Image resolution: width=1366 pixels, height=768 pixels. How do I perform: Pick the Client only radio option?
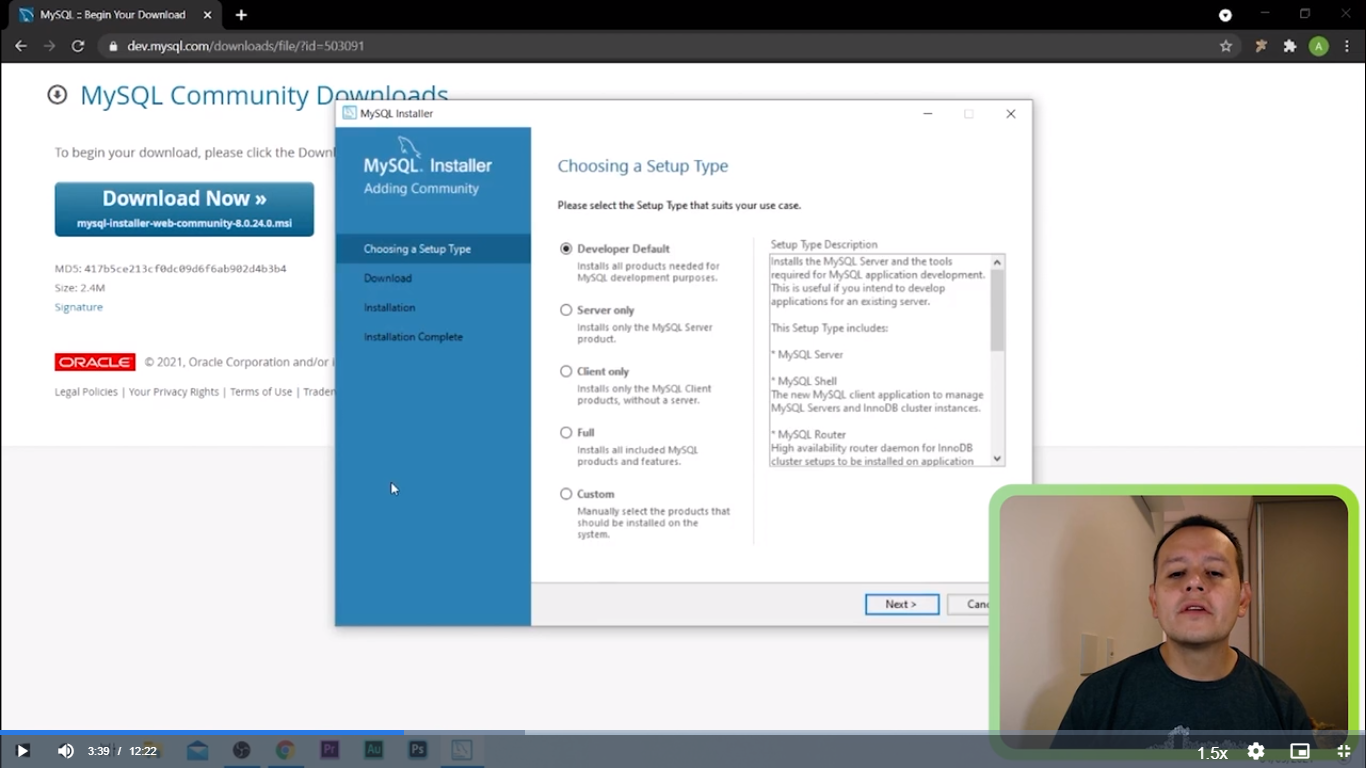tap(566, 371)
